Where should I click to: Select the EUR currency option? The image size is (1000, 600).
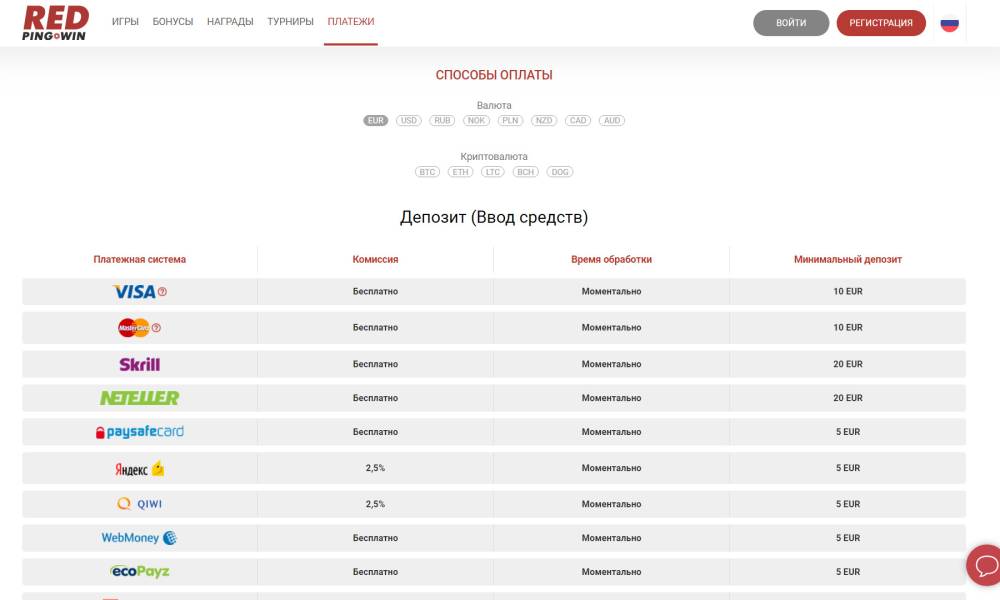coord(376,121)
